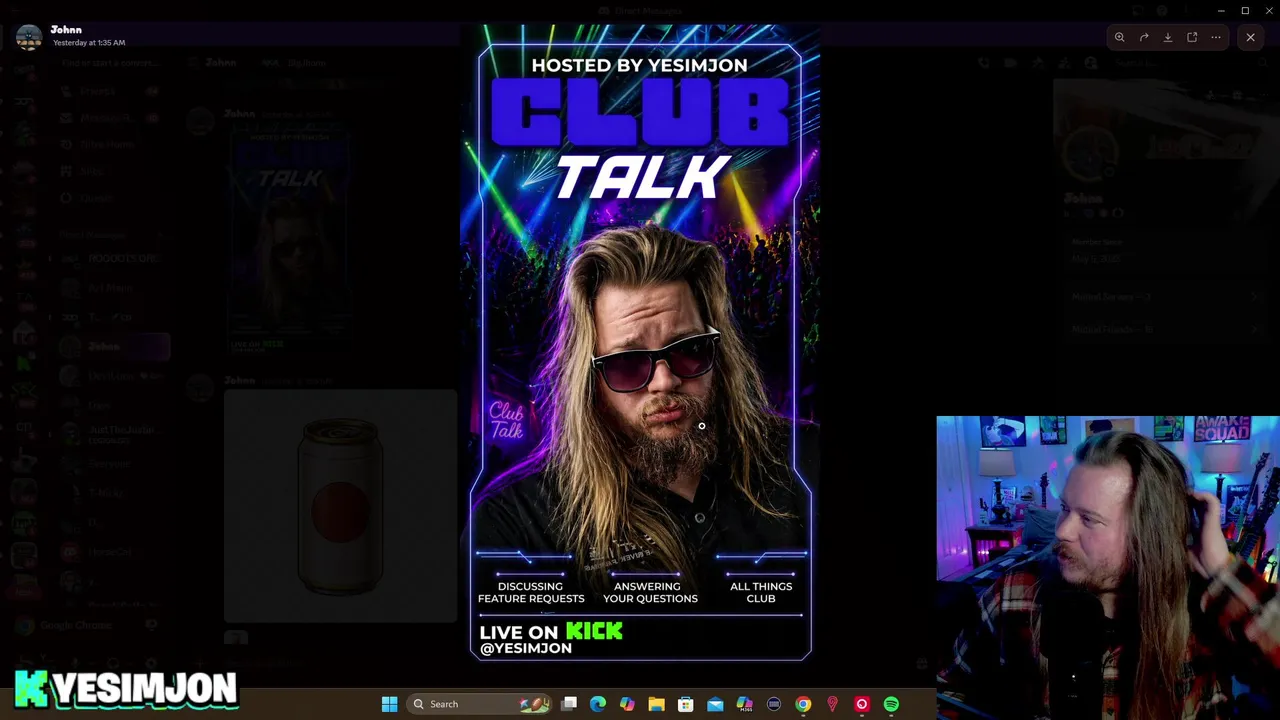Open the three-dot more options menu

click(1216, 37)
